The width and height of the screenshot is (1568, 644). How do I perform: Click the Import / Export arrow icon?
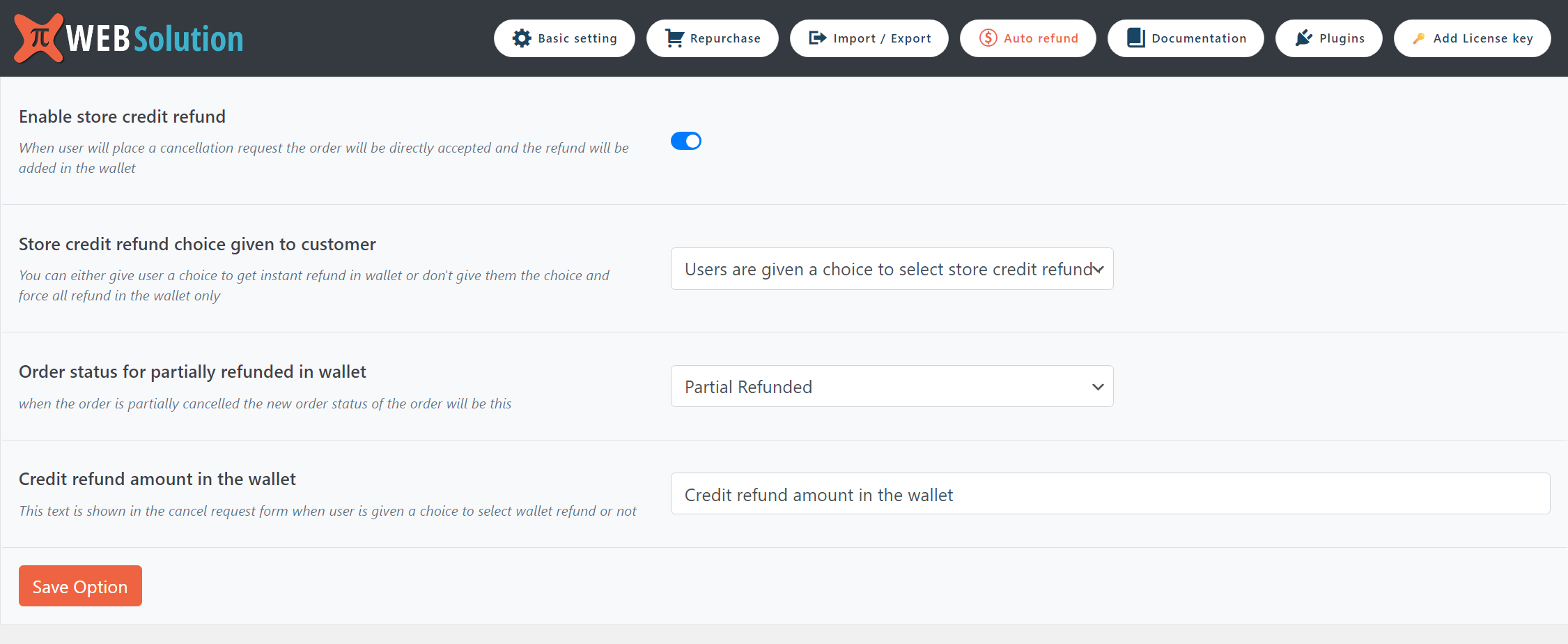(817, 38)
